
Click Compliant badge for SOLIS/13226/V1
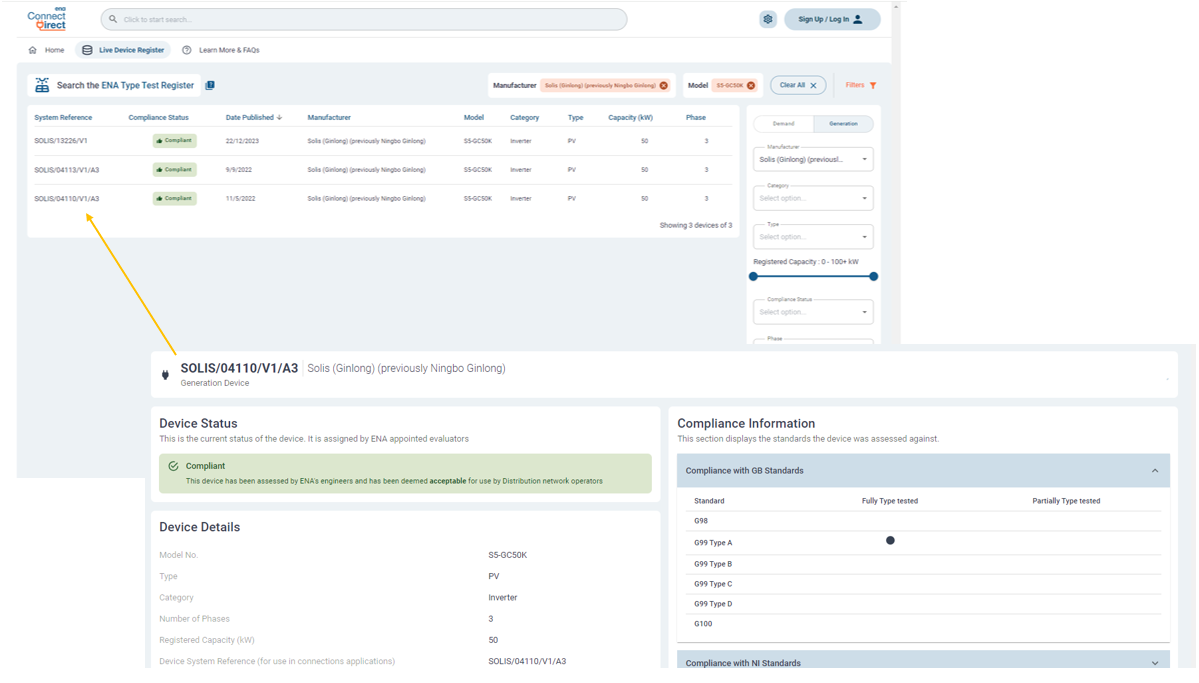(x=174, y=141)
